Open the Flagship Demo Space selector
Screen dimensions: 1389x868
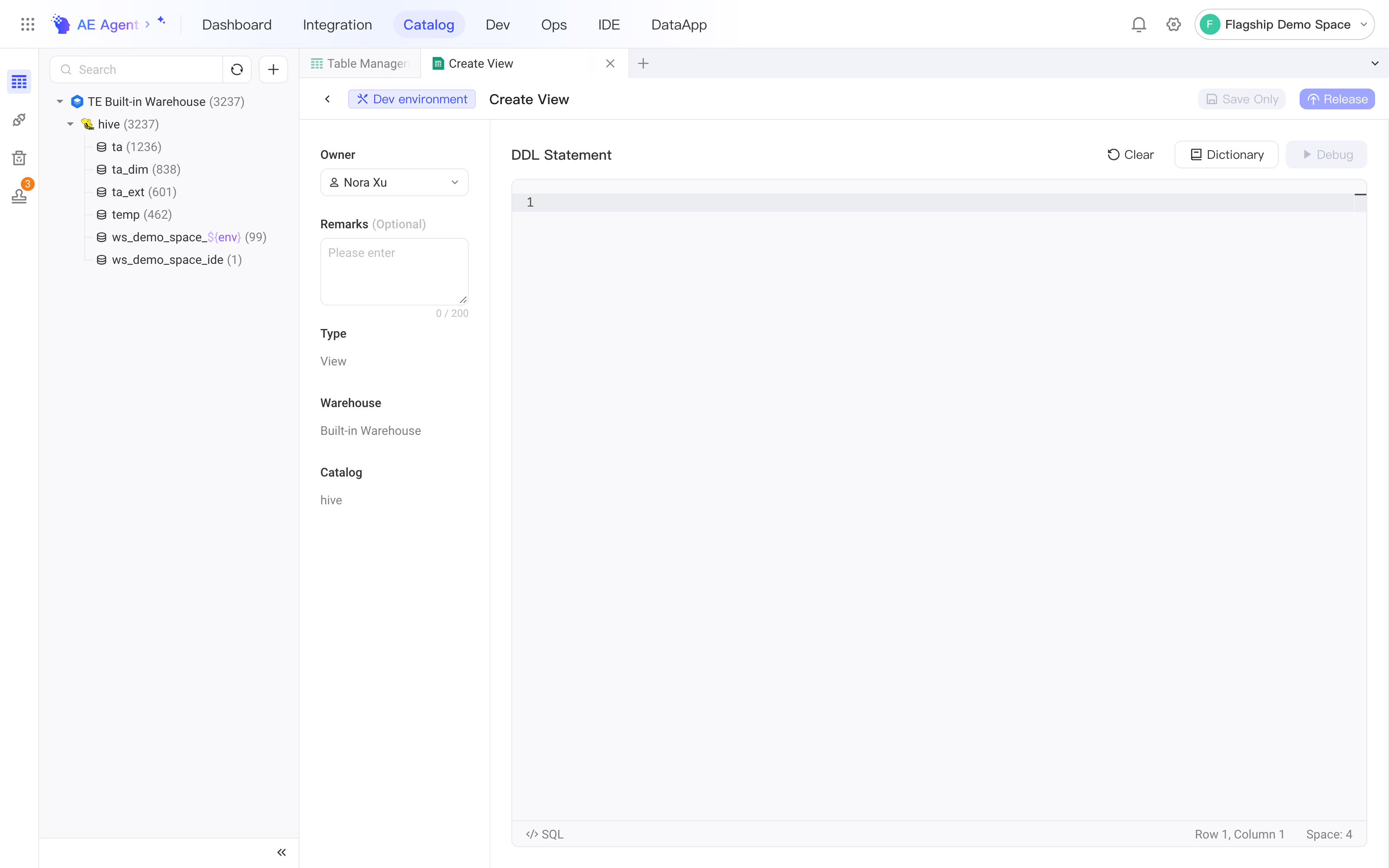[1284, 24]
